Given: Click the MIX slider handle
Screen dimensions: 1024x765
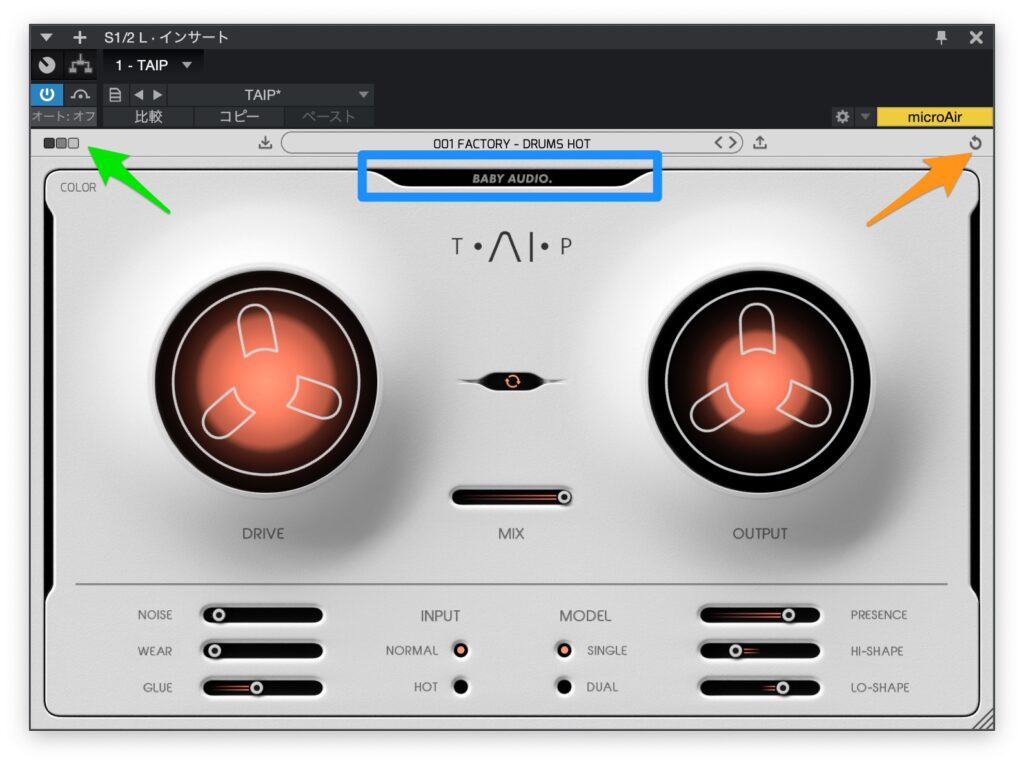Looking at the screenshot, I should (564, 497).
